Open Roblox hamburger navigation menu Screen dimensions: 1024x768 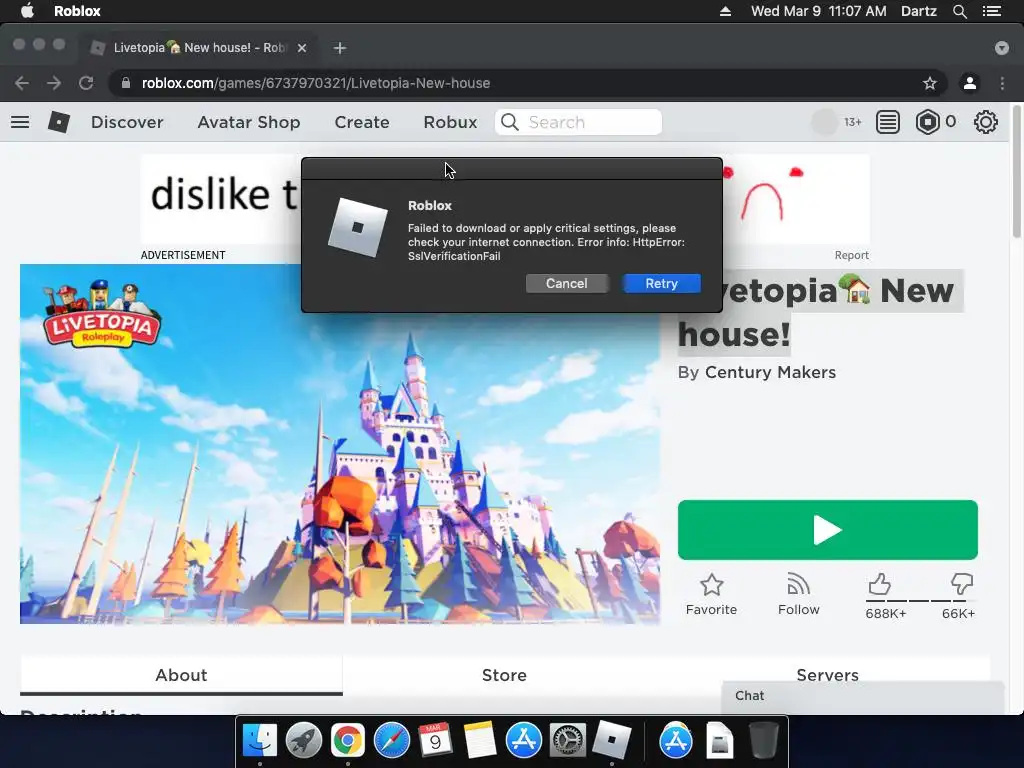(20, 122)
